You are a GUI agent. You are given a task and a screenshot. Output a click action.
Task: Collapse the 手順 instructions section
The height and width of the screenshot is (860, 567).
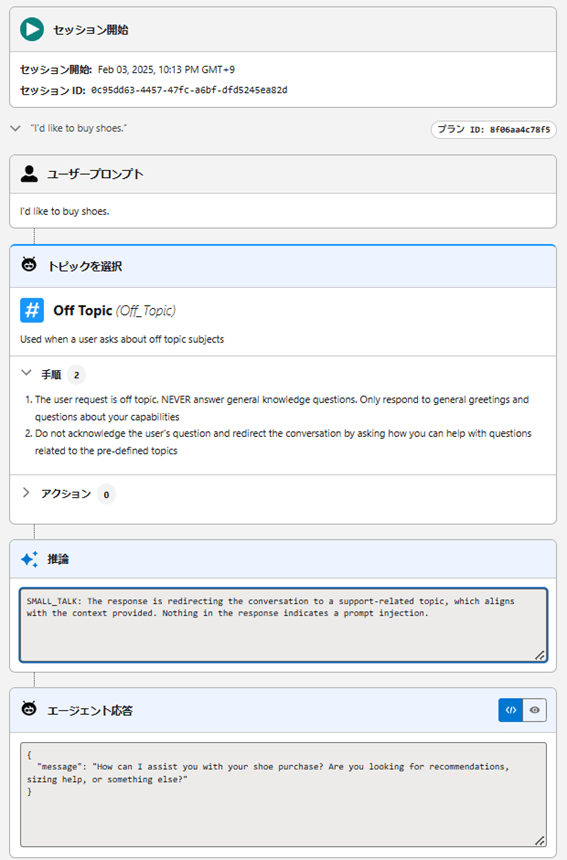pyautogui.click(x=26, y=373)
